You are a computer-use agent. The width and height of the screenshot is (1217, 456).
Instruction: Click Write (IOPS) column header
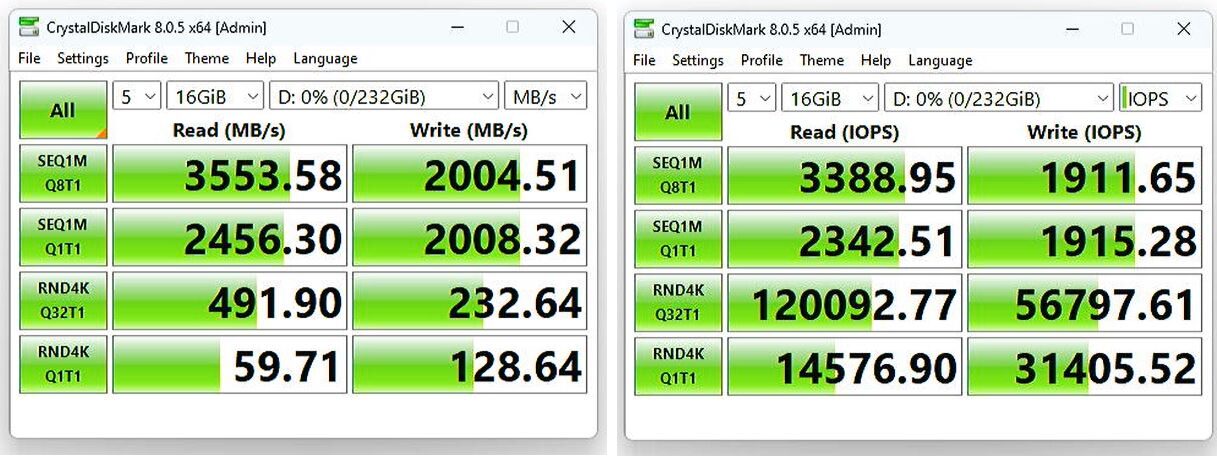coord(1084,132)
